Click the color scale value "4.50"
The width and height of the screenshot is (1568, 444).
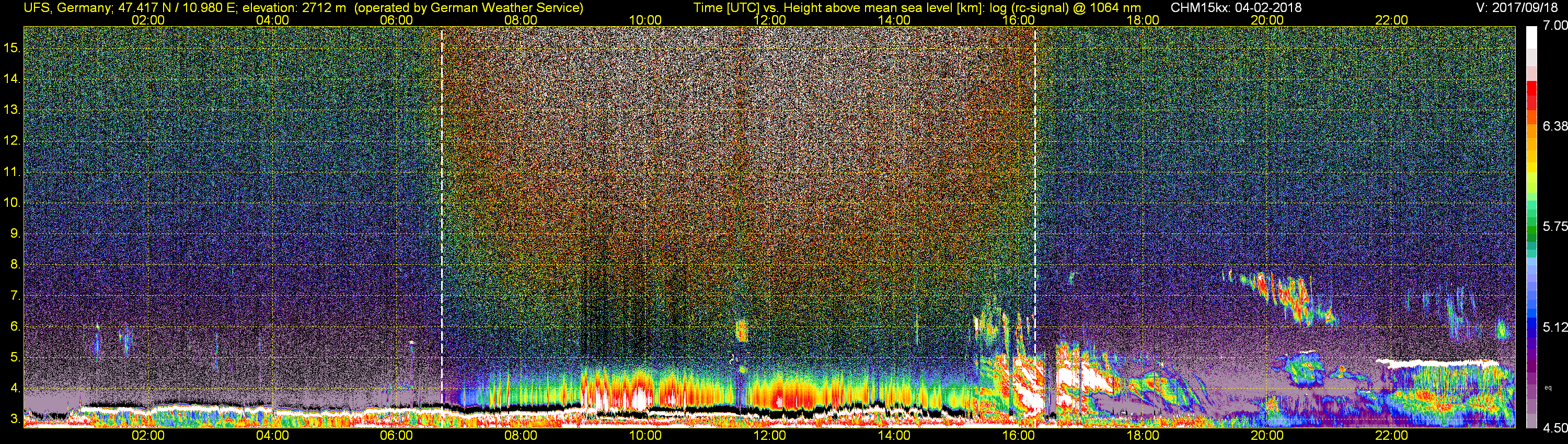[x=1555, y=428]
